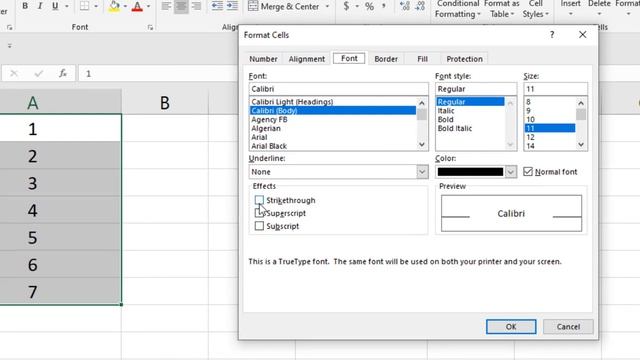Apply percent style number format
640x360 pixels.
pyautogui.click(x=369, y=6)
